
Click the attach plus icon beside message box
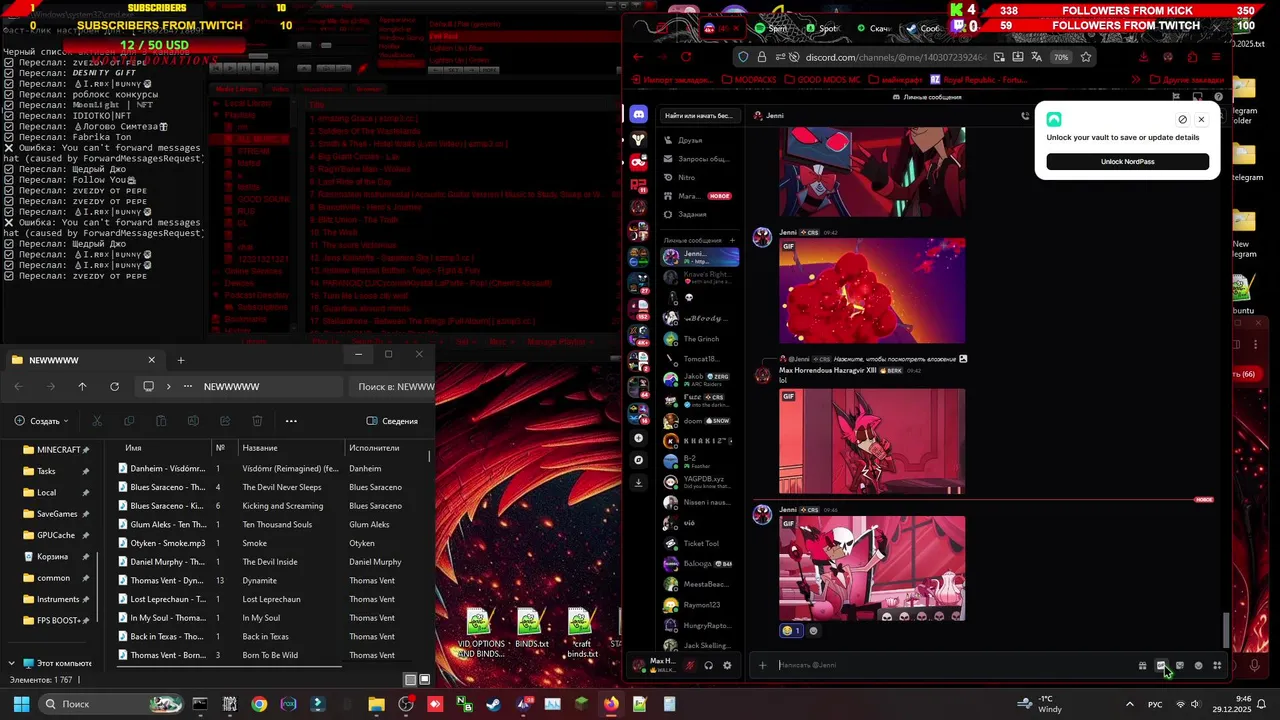[x=762, y=665]
